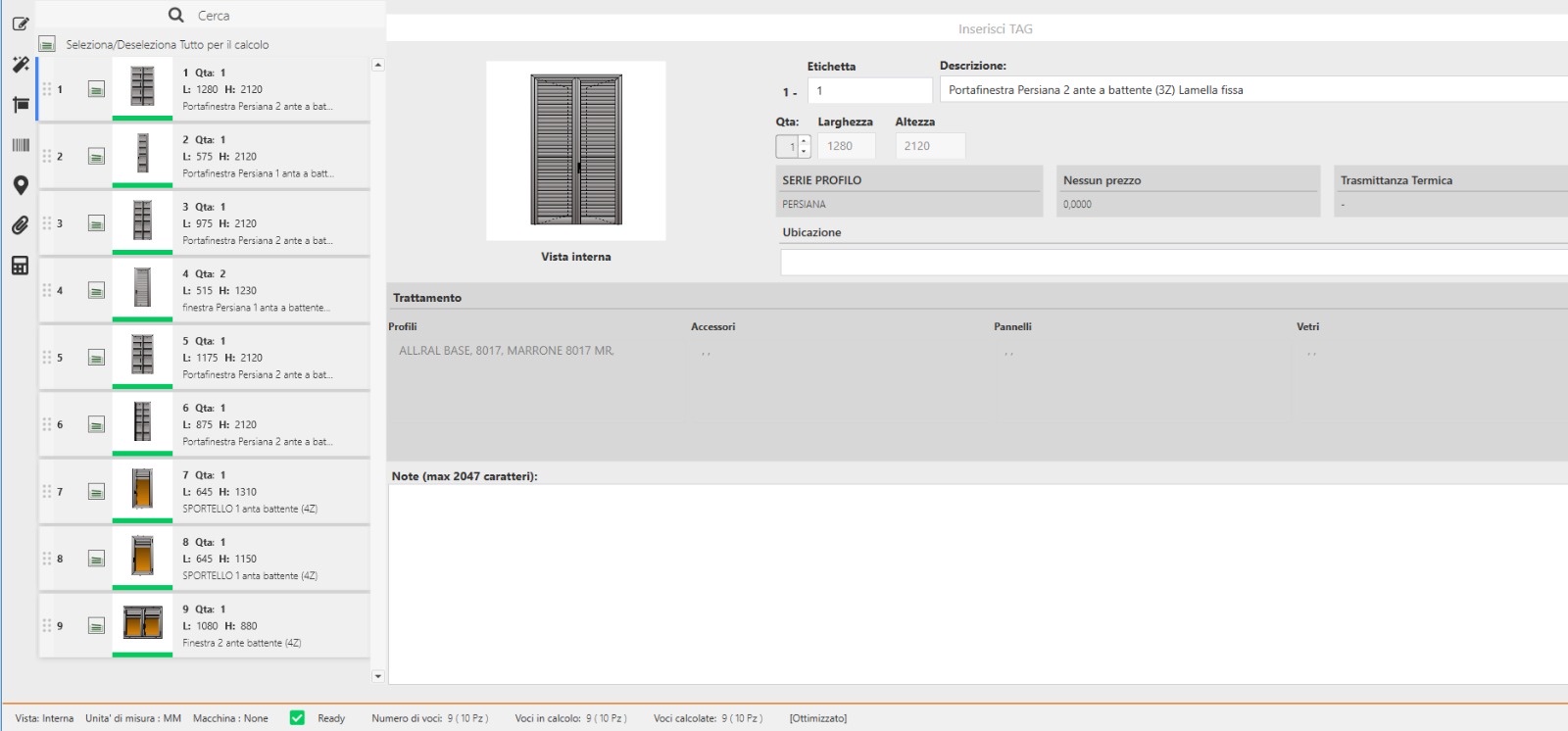Click the Inserisci TAG field
Screen dimensions: 1568x731
[x=995, y=28]
